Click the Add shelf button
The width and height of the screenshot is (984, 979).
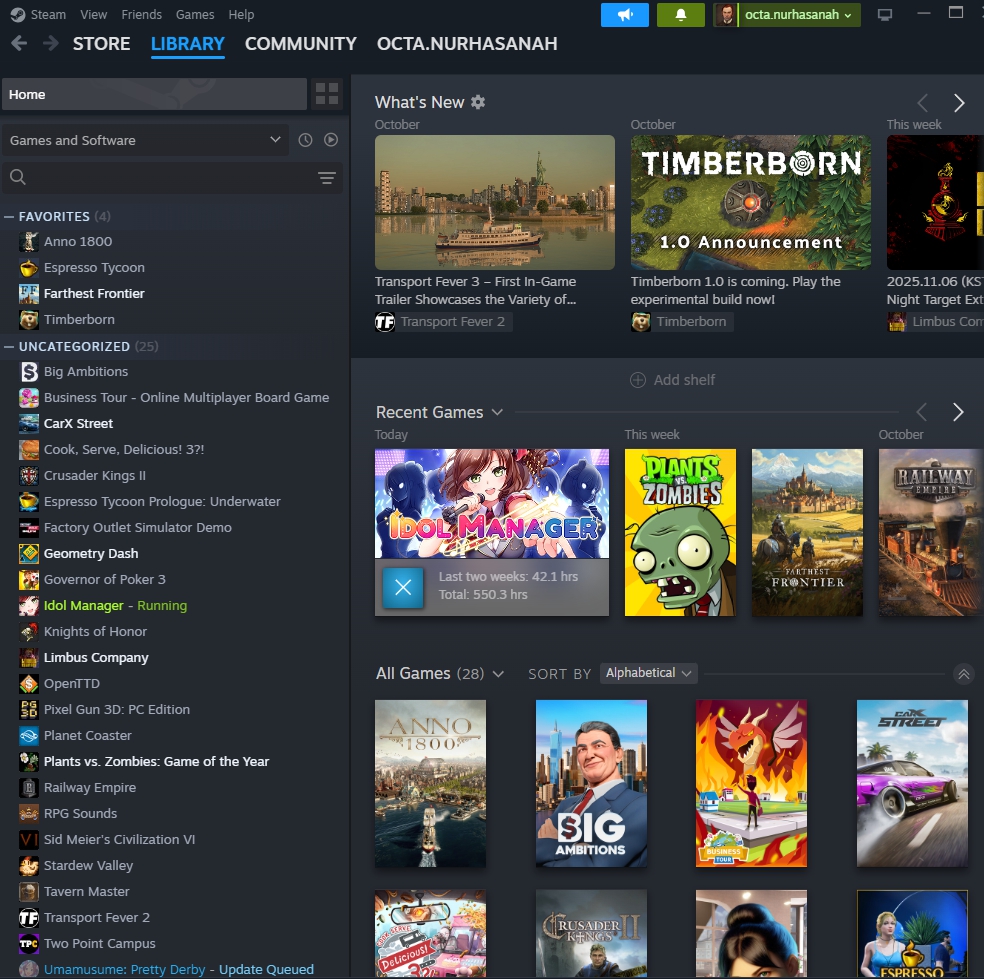click(672, 380)
